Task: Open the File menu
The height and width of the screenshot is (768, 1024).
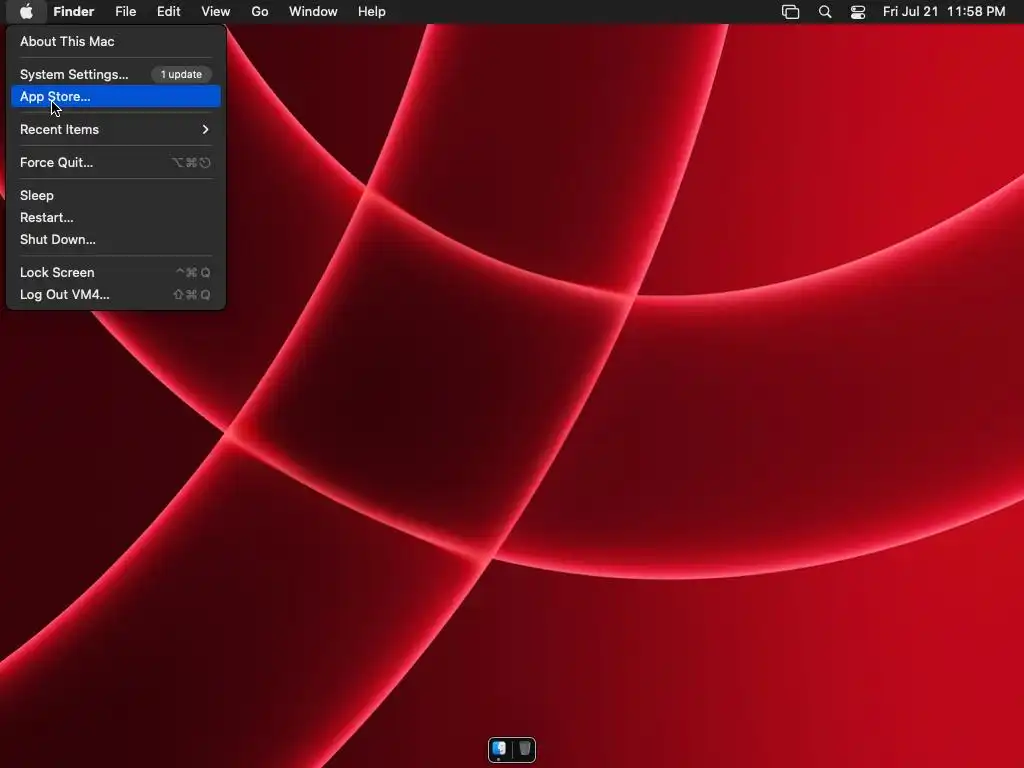Action: point(125,12)
